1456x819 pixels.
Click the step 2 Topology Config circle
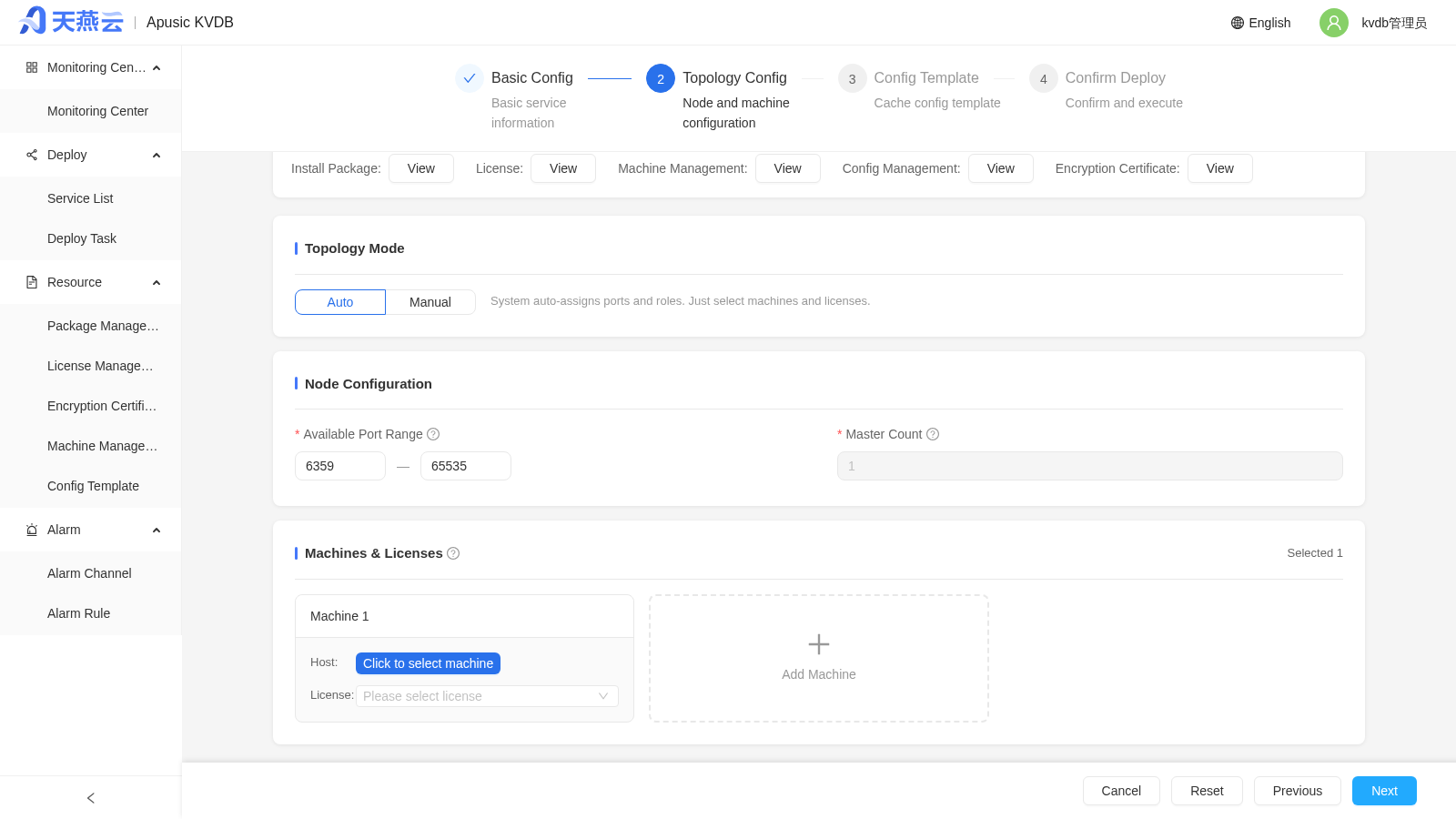click(661, 78)
